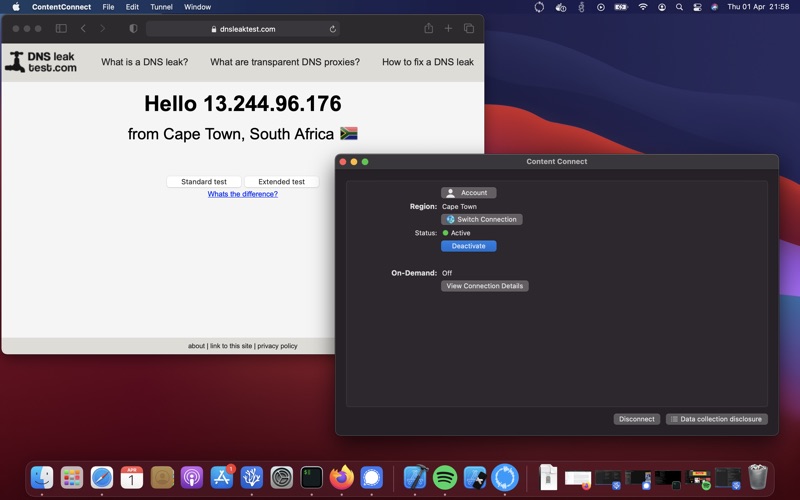Open Calendar from the dock
The width and height of the screenshot is (800, 500).
pyautogui.click(x=132, y=478)
